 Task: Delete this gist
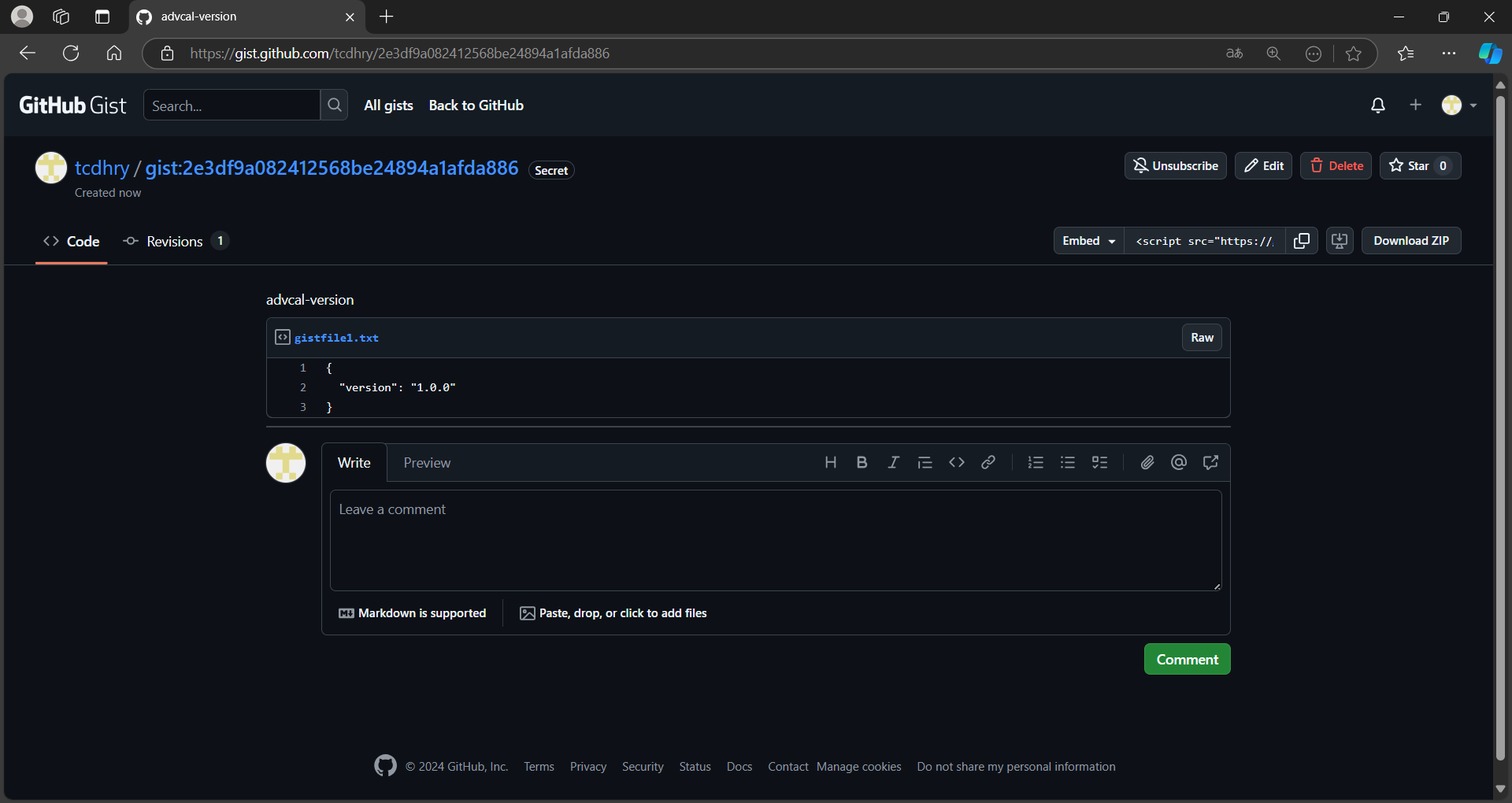click(1336, 166)
